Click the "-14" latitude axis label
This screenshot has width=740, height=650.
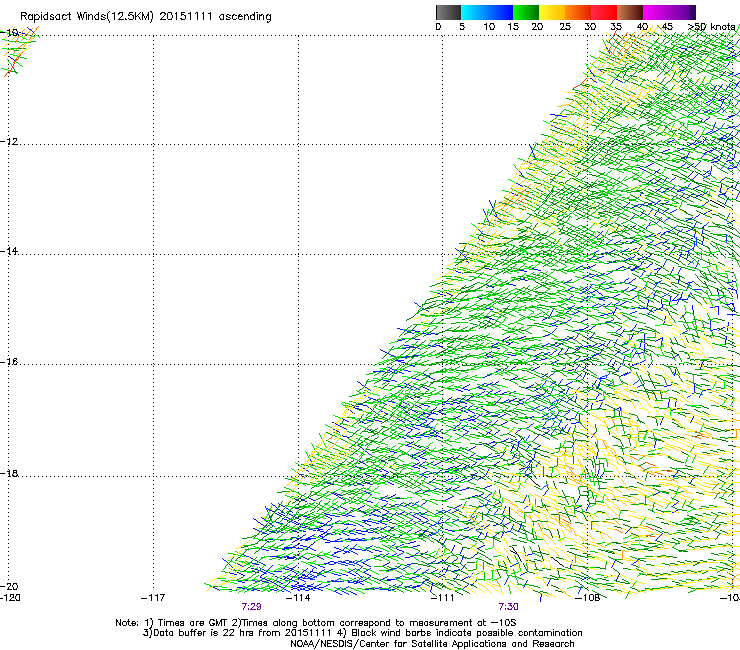point(9,251)
